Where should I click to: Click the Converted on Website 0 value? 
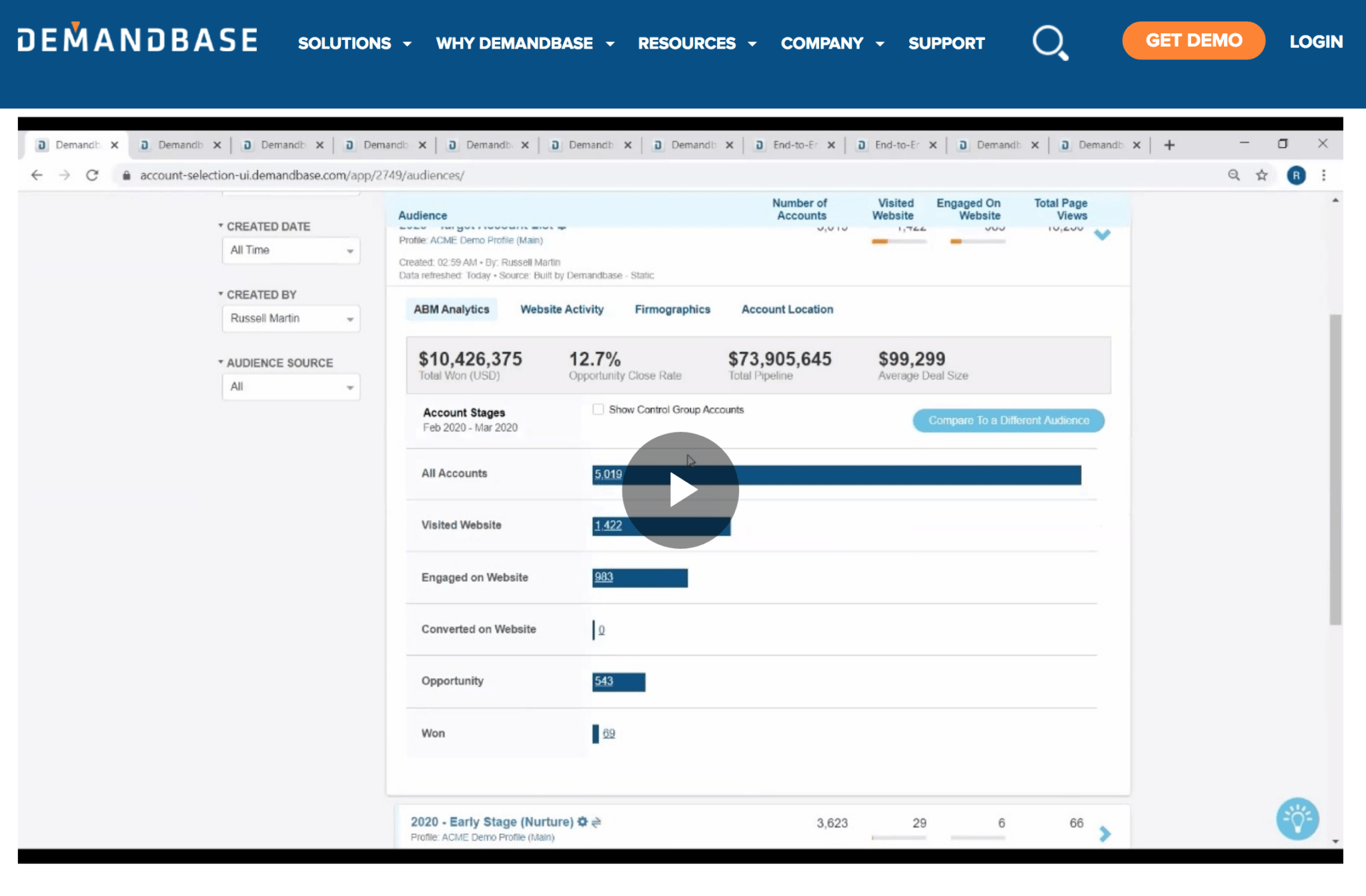[602, 629]
